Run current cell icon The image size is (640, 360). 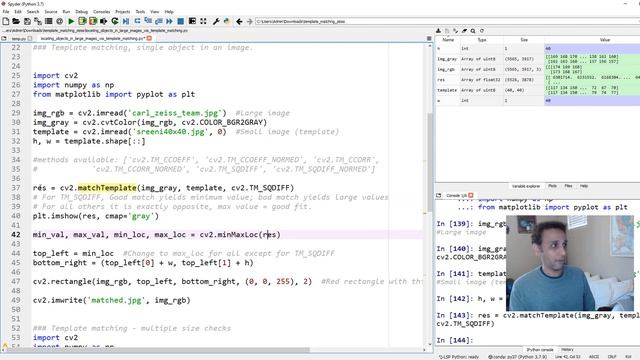82,21
